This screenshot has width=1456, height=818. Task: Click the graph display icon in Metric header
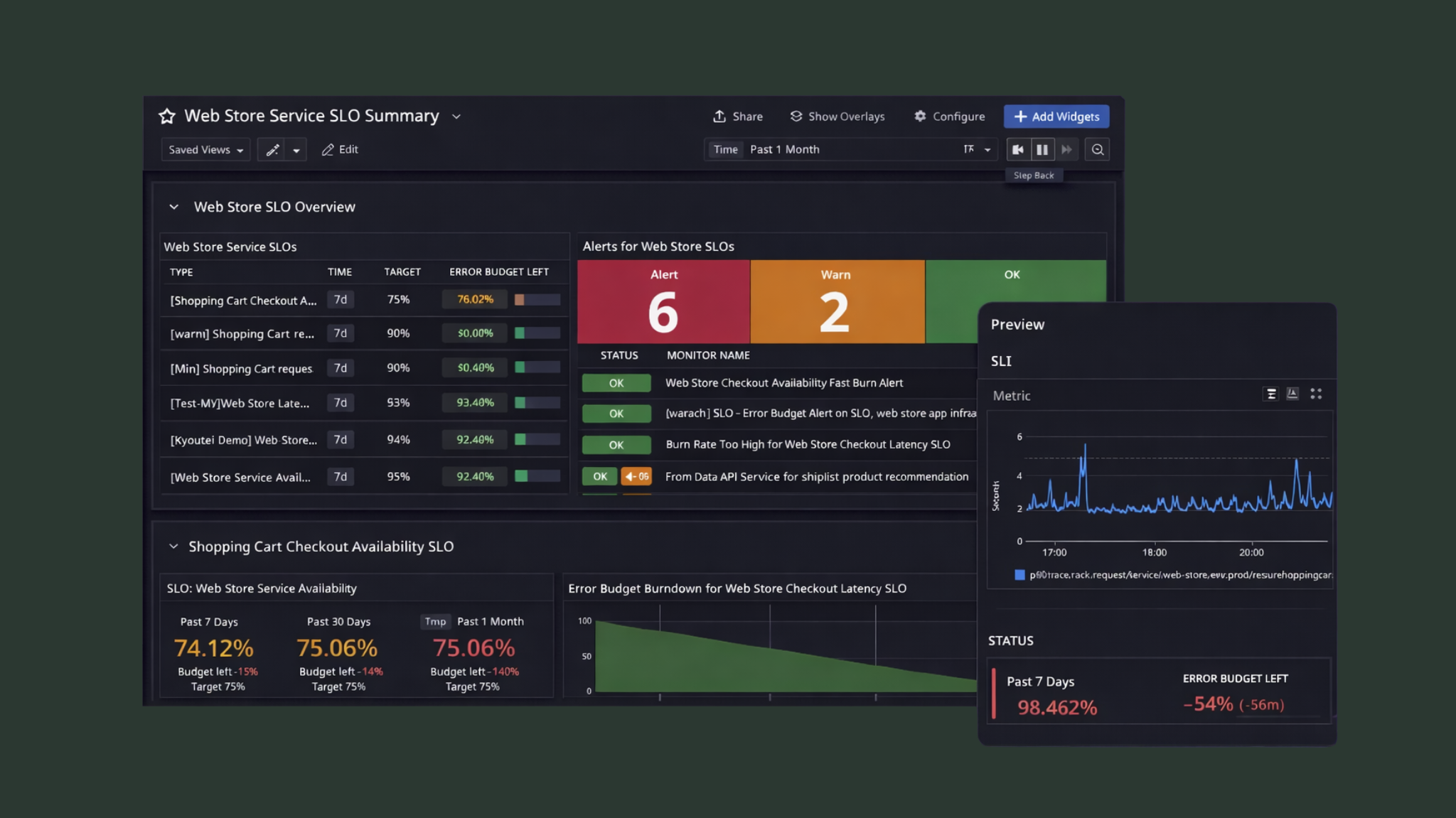pyautogui.click(x=1292, y=394)
